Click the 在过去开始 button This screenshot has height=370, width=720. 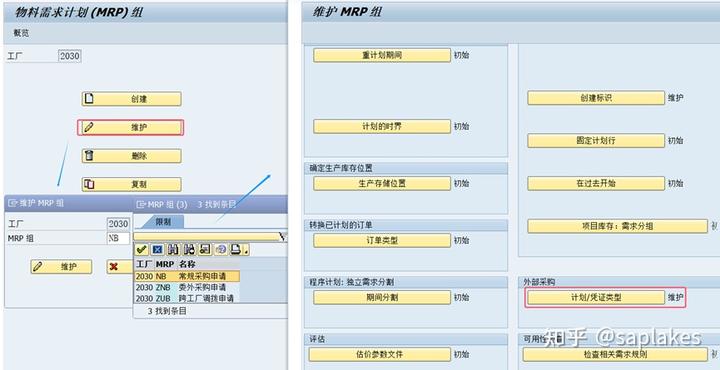click(596, 183)
